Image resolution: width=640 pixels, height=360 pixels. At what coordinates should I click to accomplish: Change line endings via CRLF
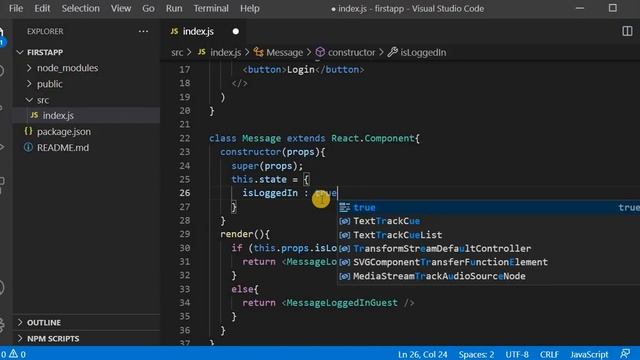[x=549, y=354]
